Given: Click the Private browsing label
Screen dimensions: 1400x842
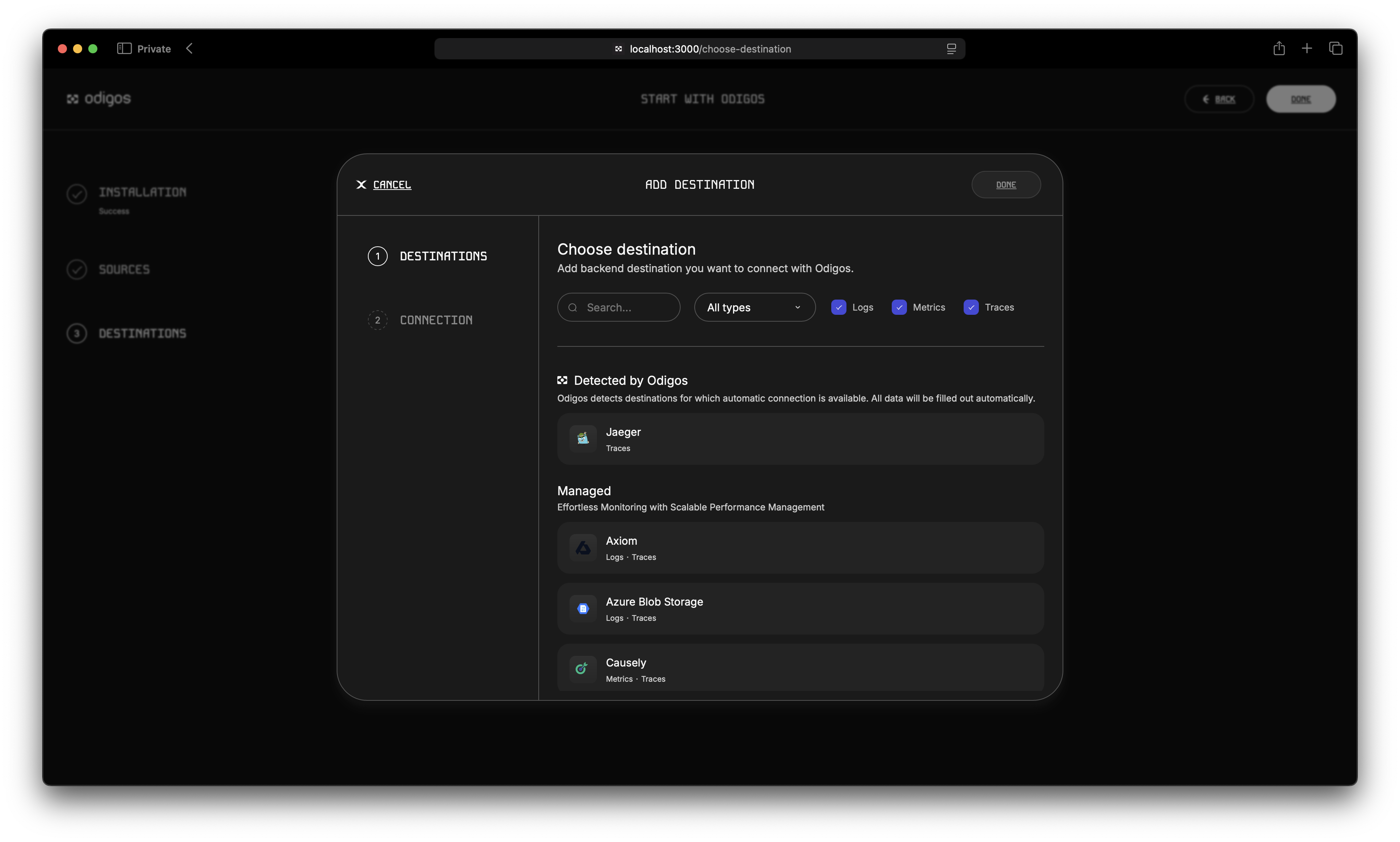Looking at the screenshot, I should [x=154, y=49].
